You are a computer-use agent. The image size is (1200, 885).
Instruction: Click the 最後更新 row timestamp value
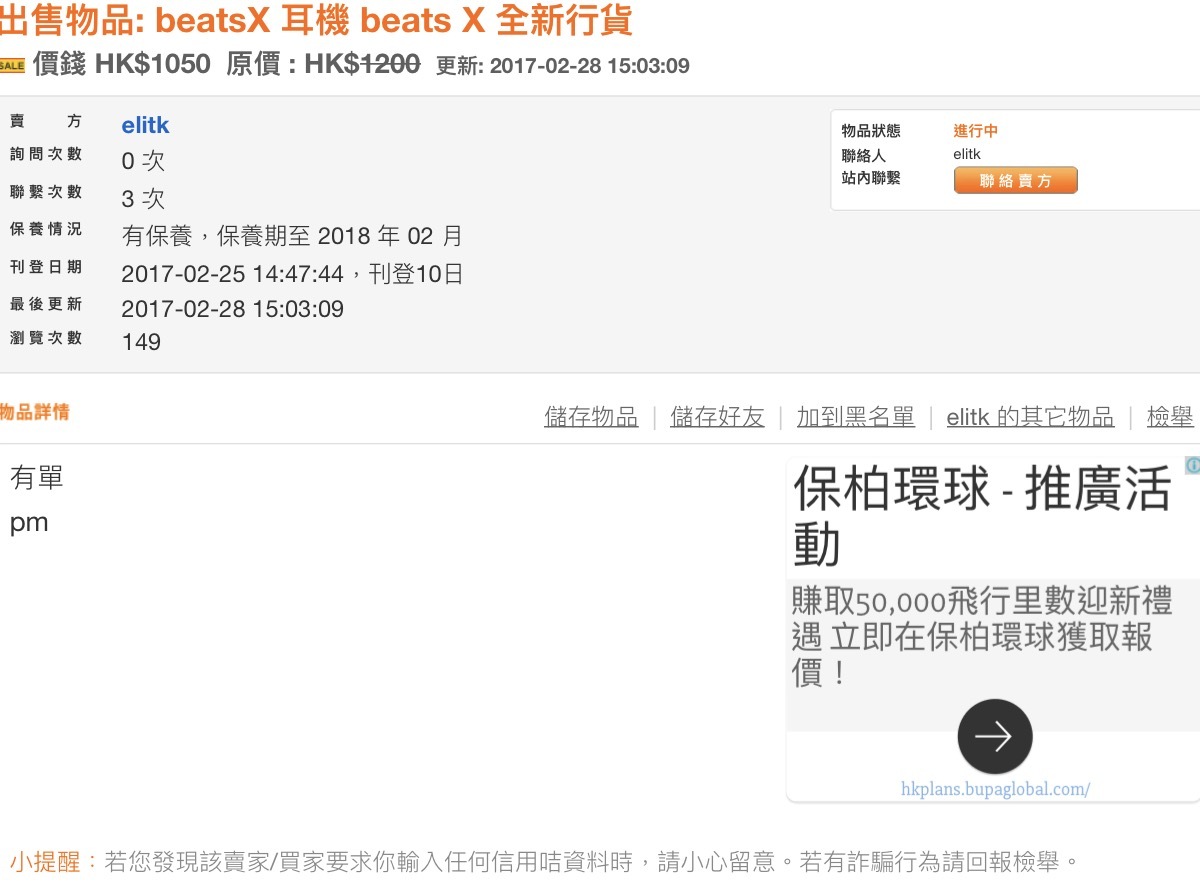232,309
